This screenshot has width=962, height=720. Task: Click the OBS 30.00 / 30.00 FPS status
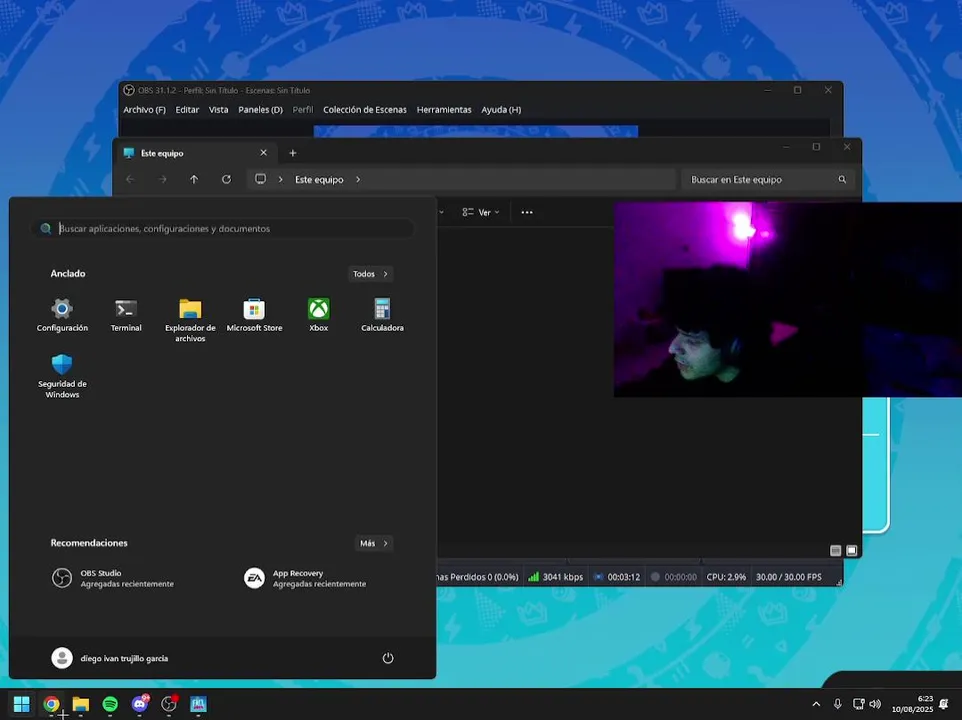click(x=788, y=577)
